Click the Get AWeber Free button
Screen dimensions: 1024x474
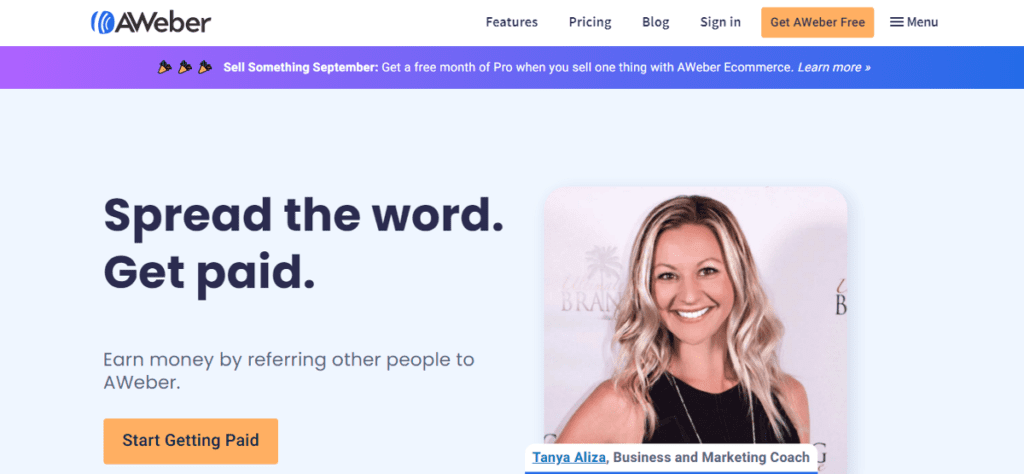tap(817, 22)
